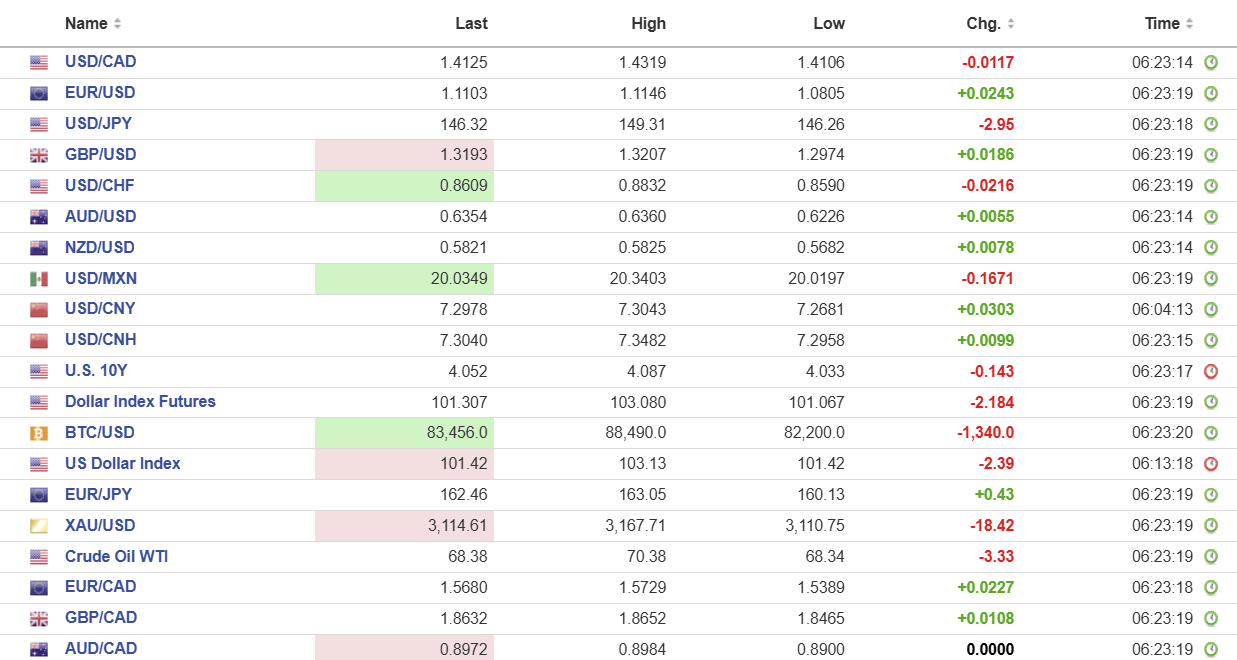Click the red clock icon in U.S. 10Y row
The width and height of the screenshot is (1237, 660).
pyautogui.click(x=1211, y=371)
